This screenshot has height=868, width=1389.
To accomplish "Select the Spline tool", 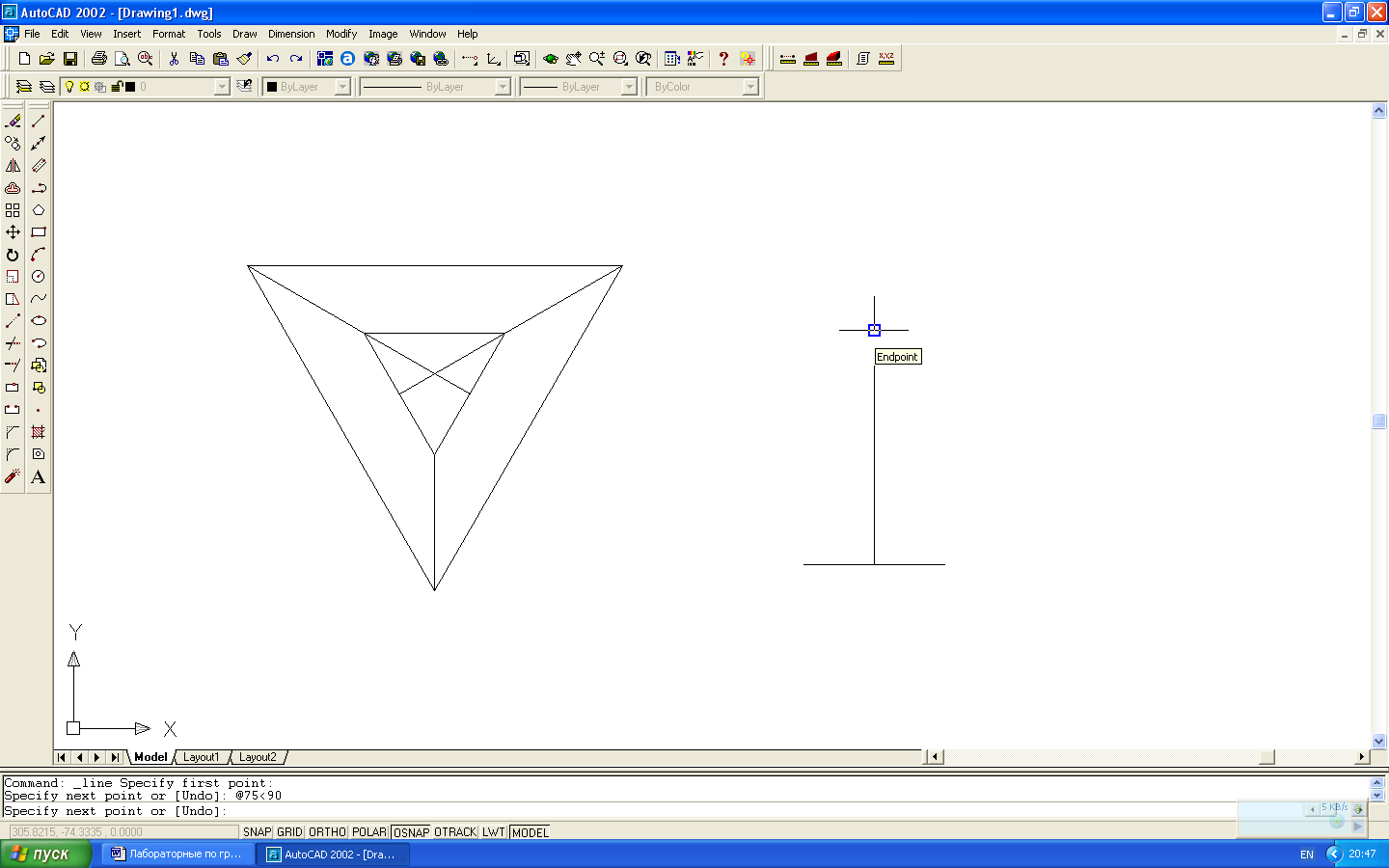I will pos(39,298).
